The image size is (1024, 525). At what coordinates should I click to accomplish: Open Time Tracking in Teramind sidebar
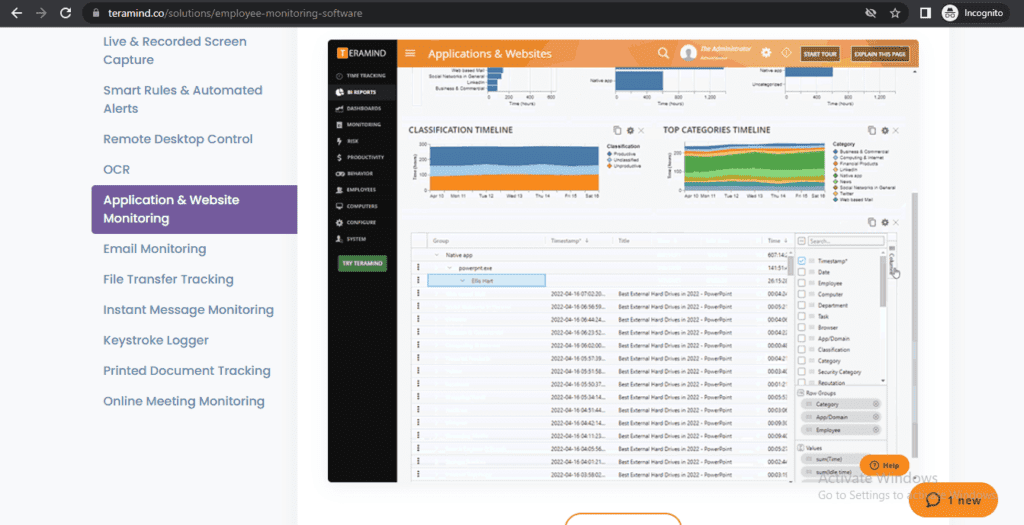361,76
